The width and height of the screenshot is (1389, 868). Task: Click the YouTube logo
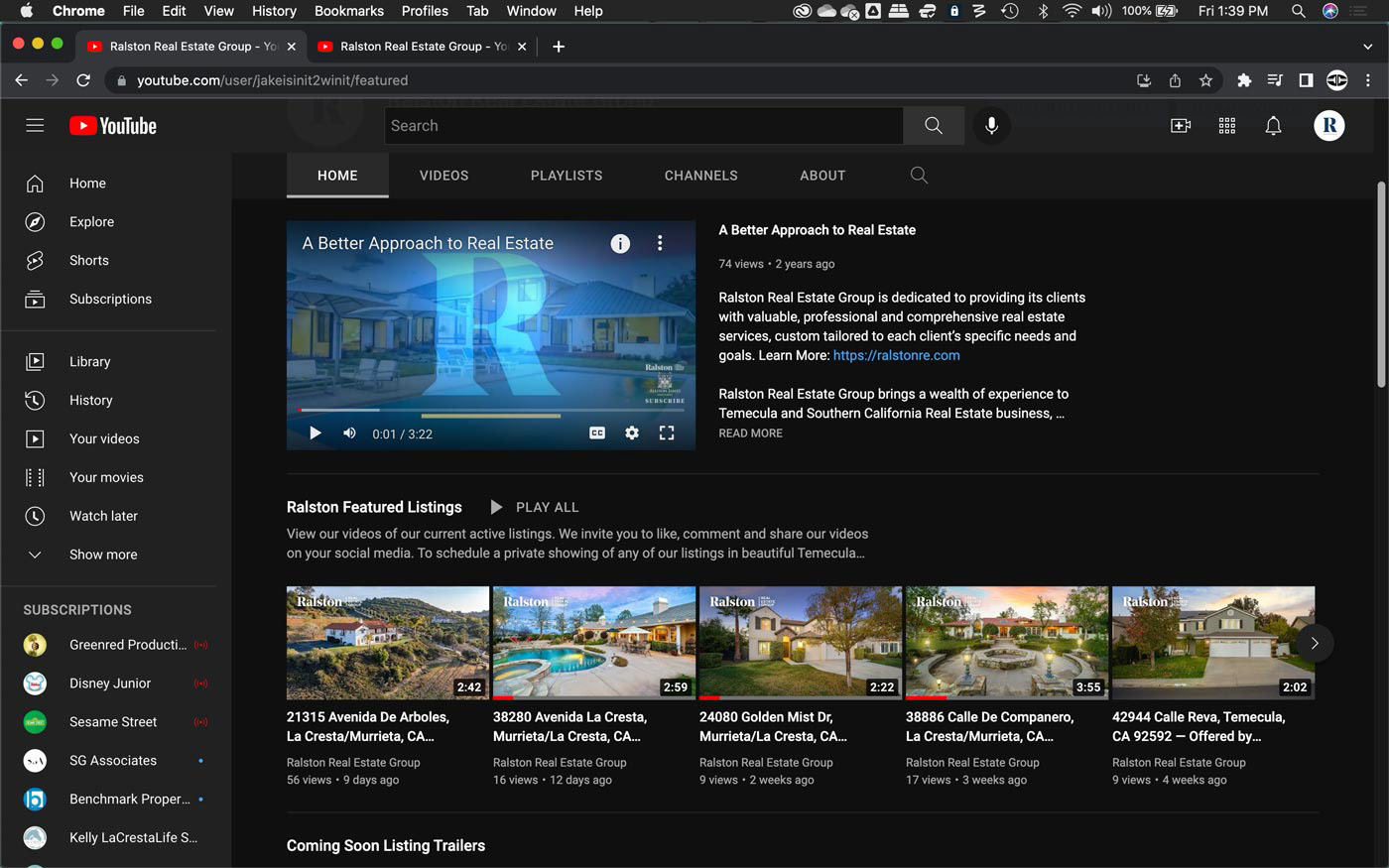click(x=113, y=126)
